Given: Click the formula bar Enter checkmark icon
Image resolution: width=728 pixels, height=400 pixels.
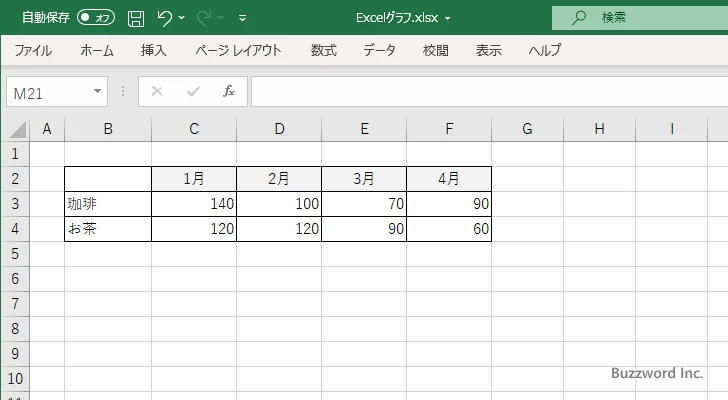Looking at the screenshot, I should [x=192, y=91].
